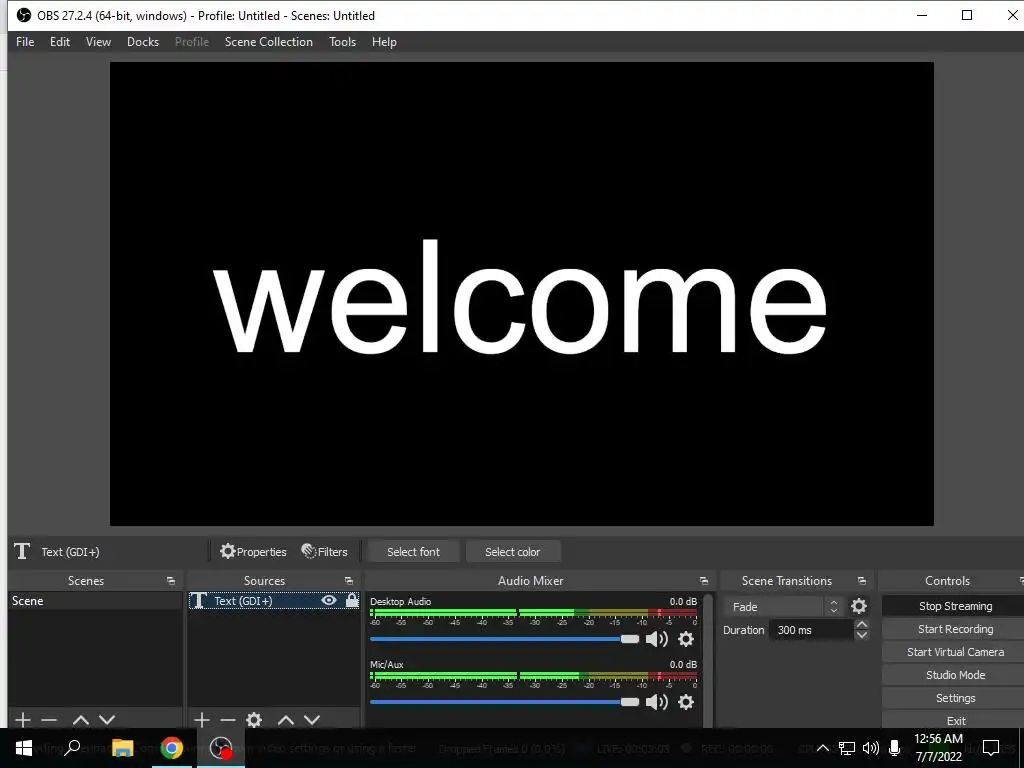
Task: Open taskbar search
Action: click(x=72, y=748)
